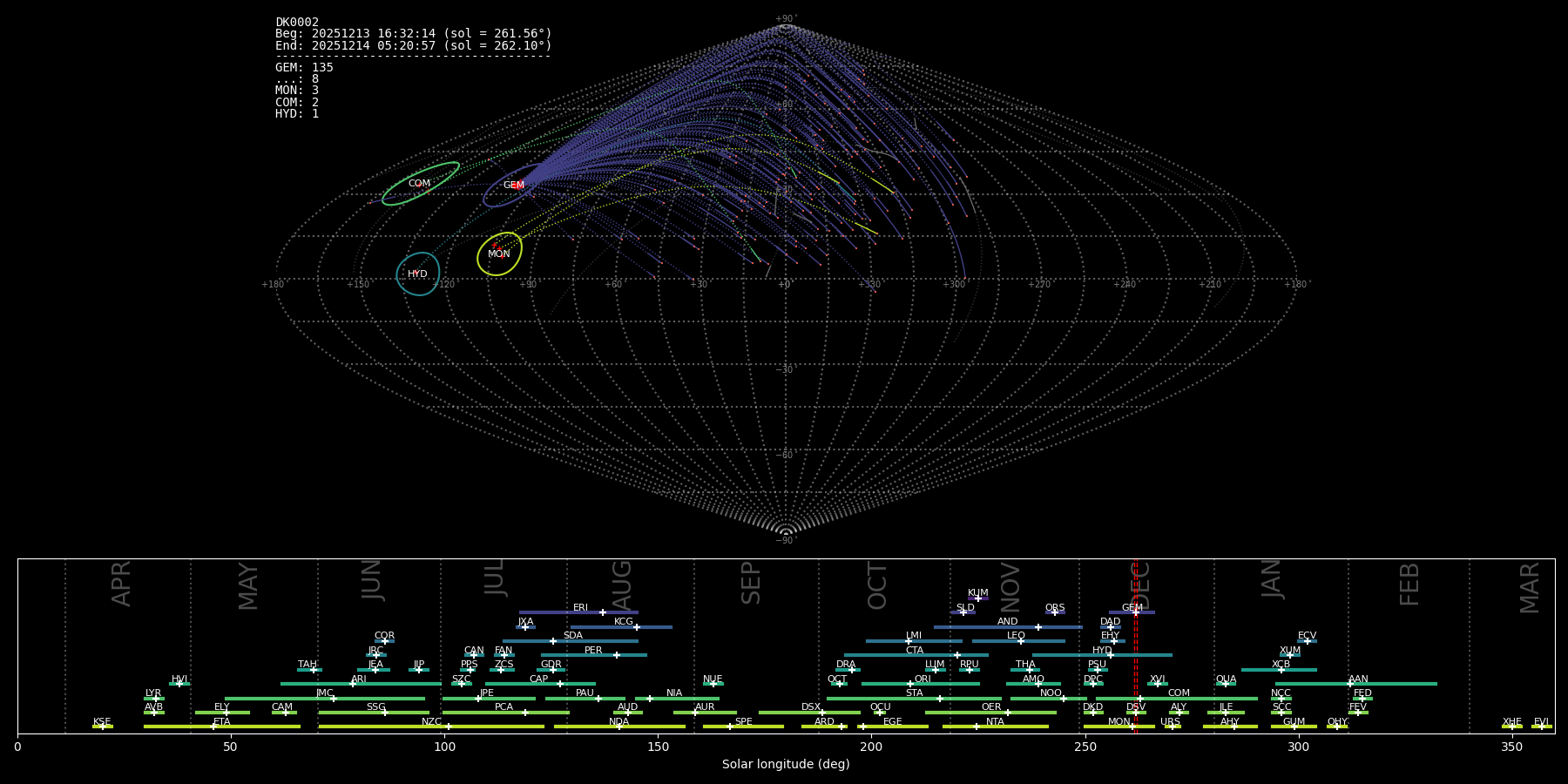The height and width of the screenshot is (784, 1568).
Task: Click the GEM radiant marker on sky map
Action: [517, 185]
